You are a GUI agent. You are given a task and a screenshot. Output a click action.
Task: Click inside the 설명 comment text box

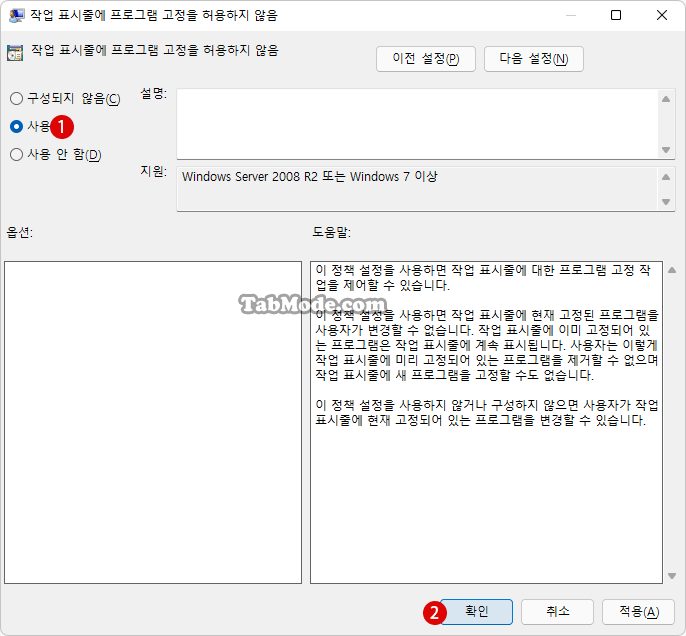[417, 124]
